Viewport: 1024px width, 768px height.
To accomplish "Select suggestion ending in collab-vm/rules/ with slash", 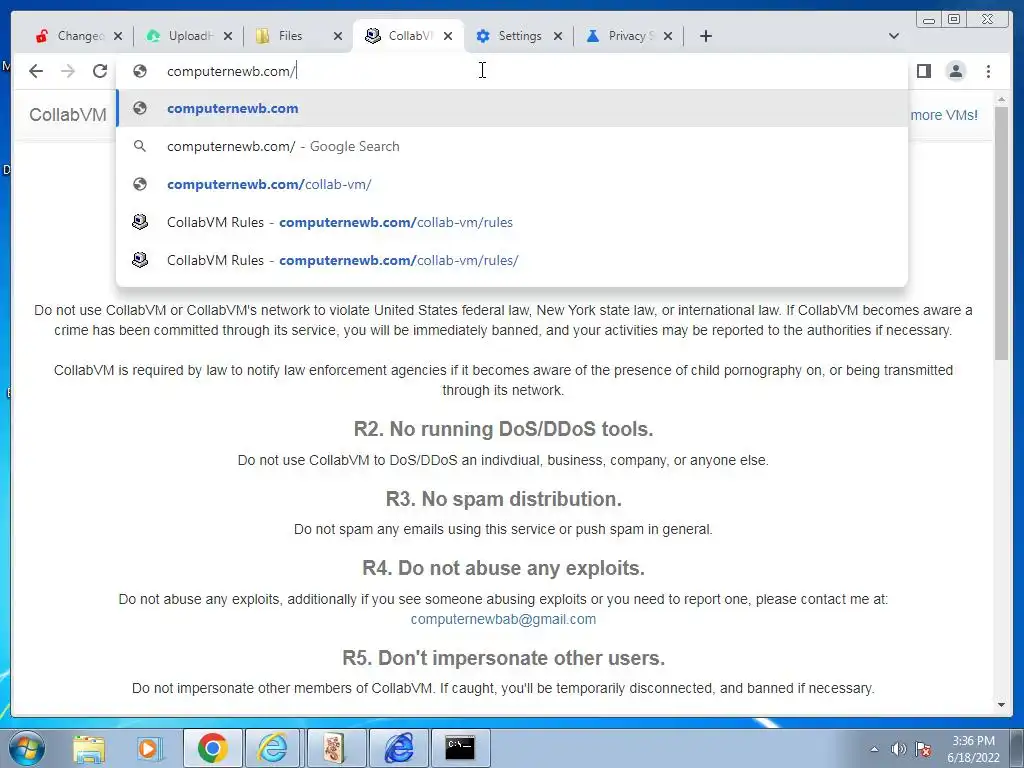I will [x=512, y=260].
